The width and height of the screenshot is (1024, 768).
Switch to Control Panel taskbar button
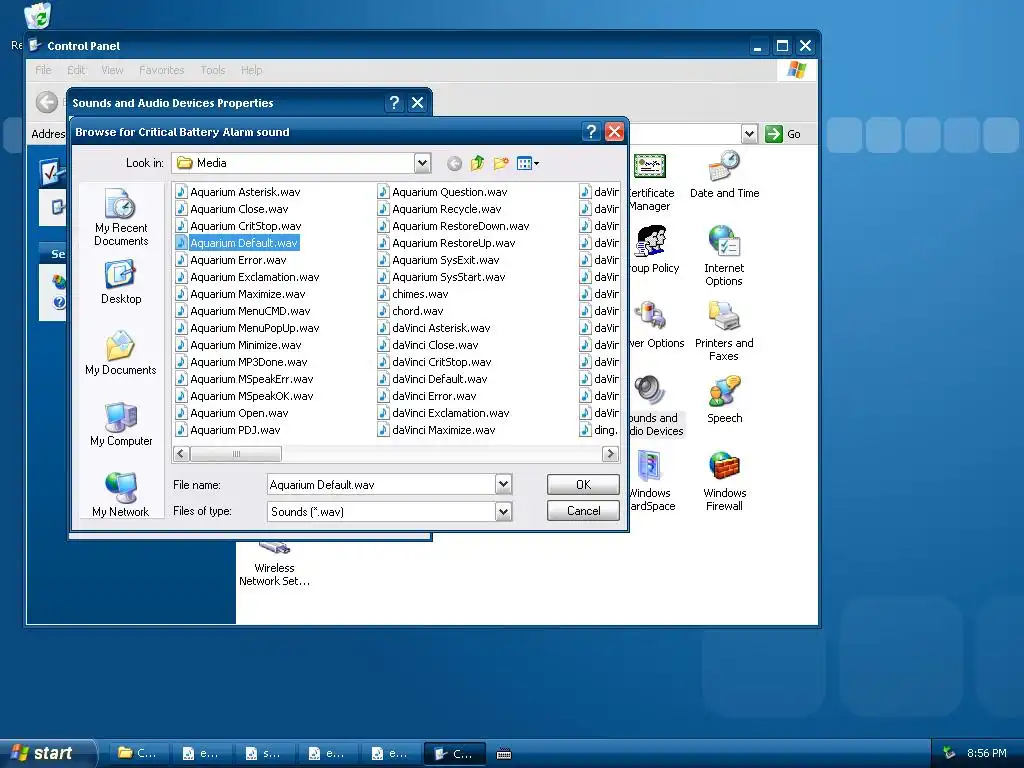455,754
